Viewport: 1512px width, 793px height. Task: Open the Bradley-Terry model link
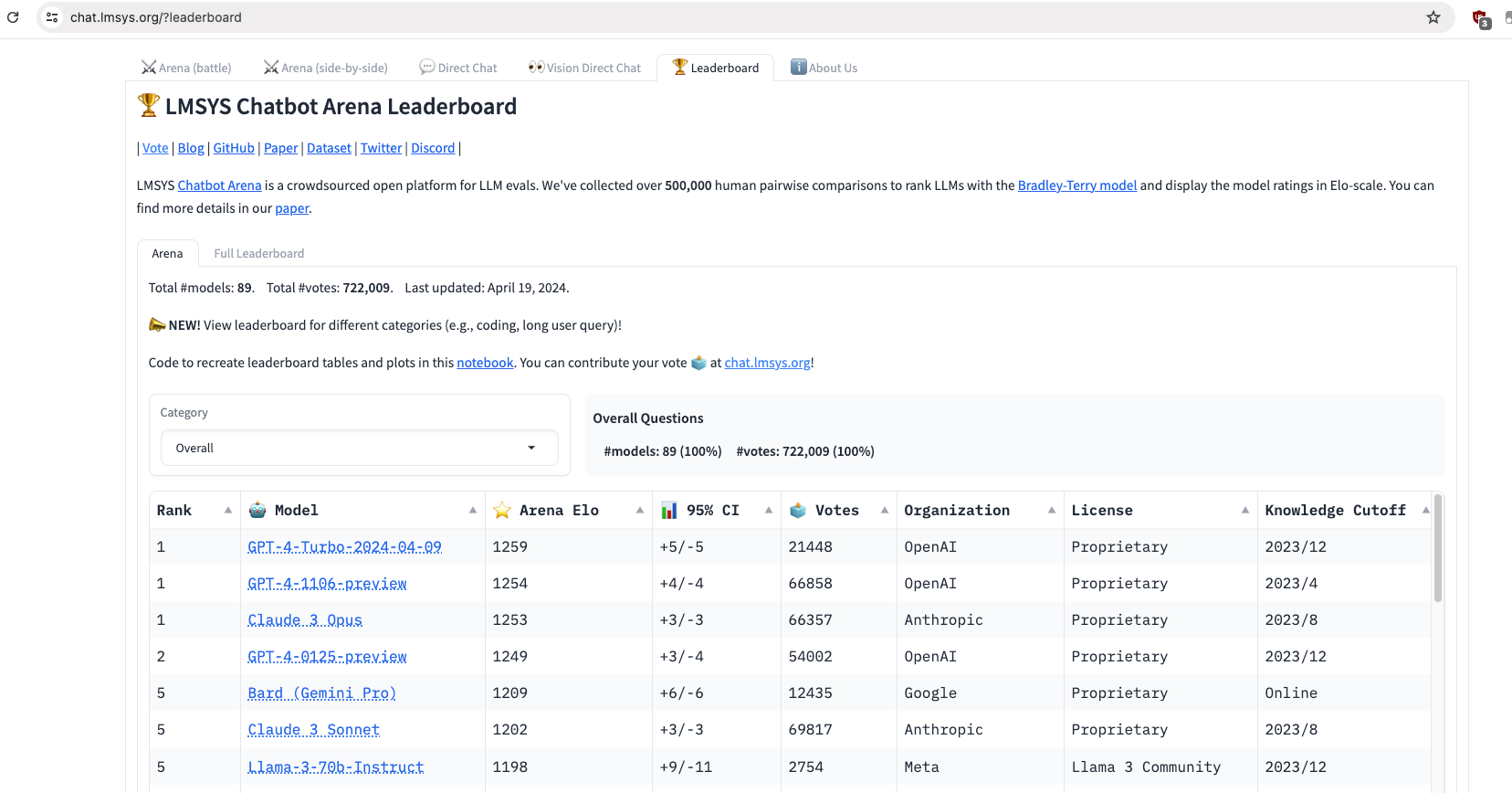coord(1077,185)
